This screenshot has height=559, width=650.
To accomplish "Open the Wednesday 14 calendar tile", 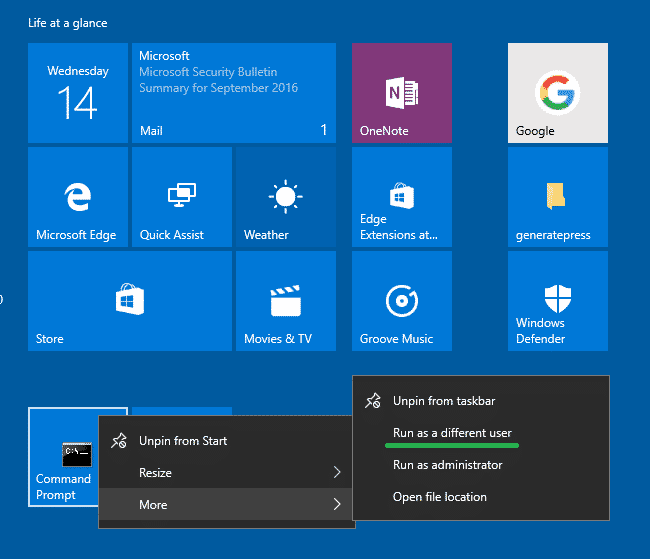I will coord(78,93).
